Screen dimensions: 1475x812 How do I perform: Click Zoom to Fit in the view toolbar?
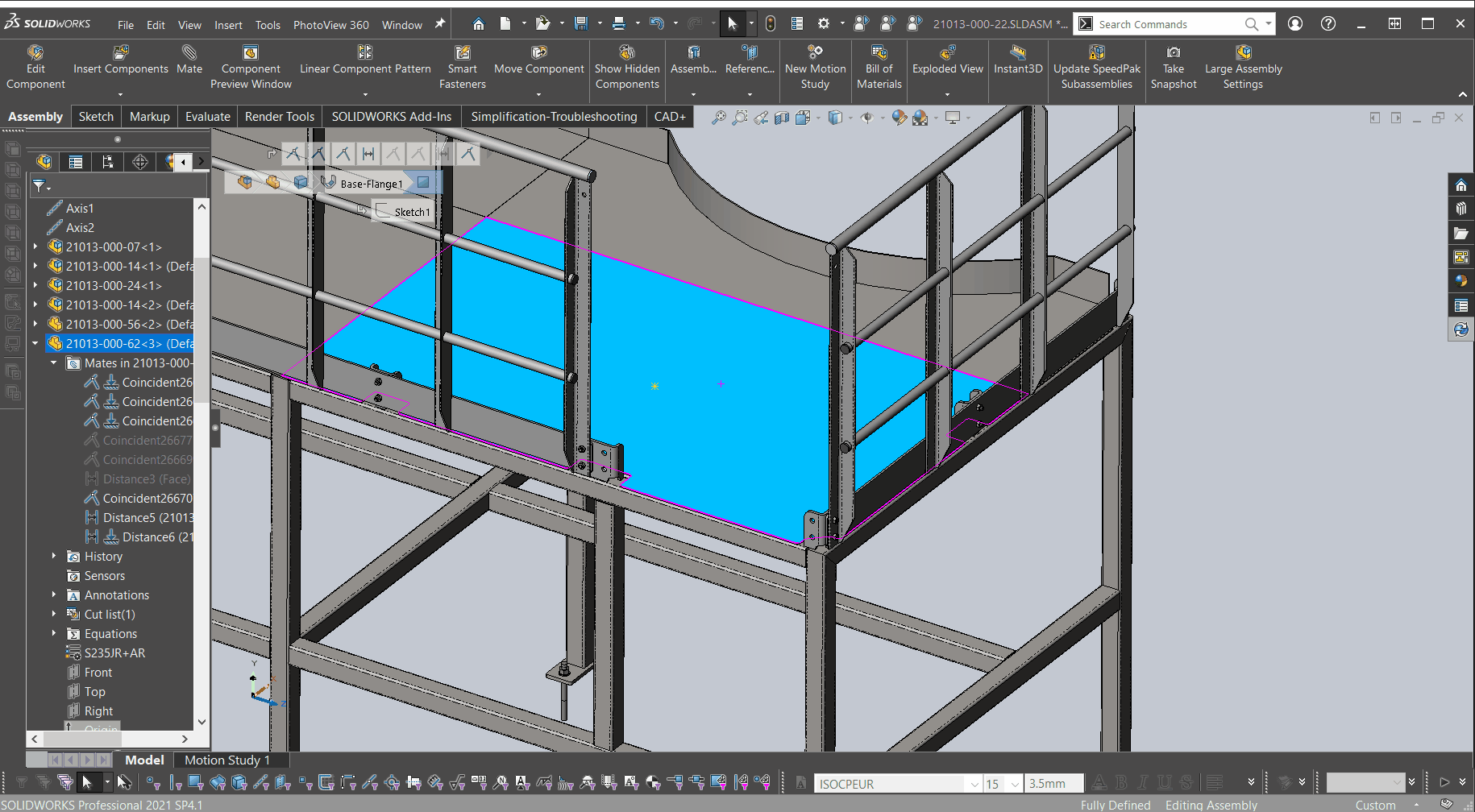[720, 118]
